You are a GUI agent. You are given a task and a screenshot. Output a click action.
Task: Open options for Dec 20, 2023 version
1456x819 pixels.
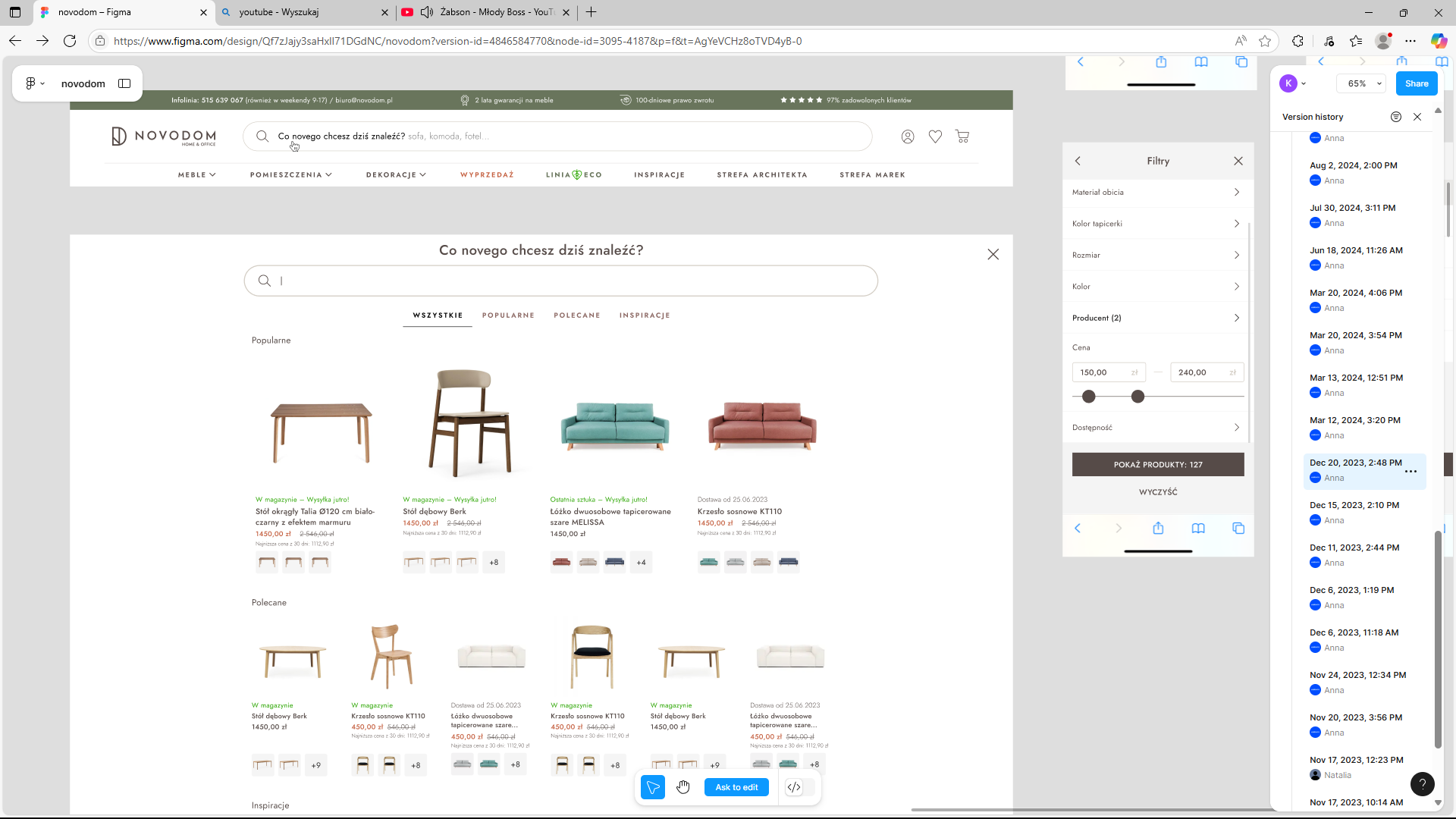click(x=1410, y=472)
